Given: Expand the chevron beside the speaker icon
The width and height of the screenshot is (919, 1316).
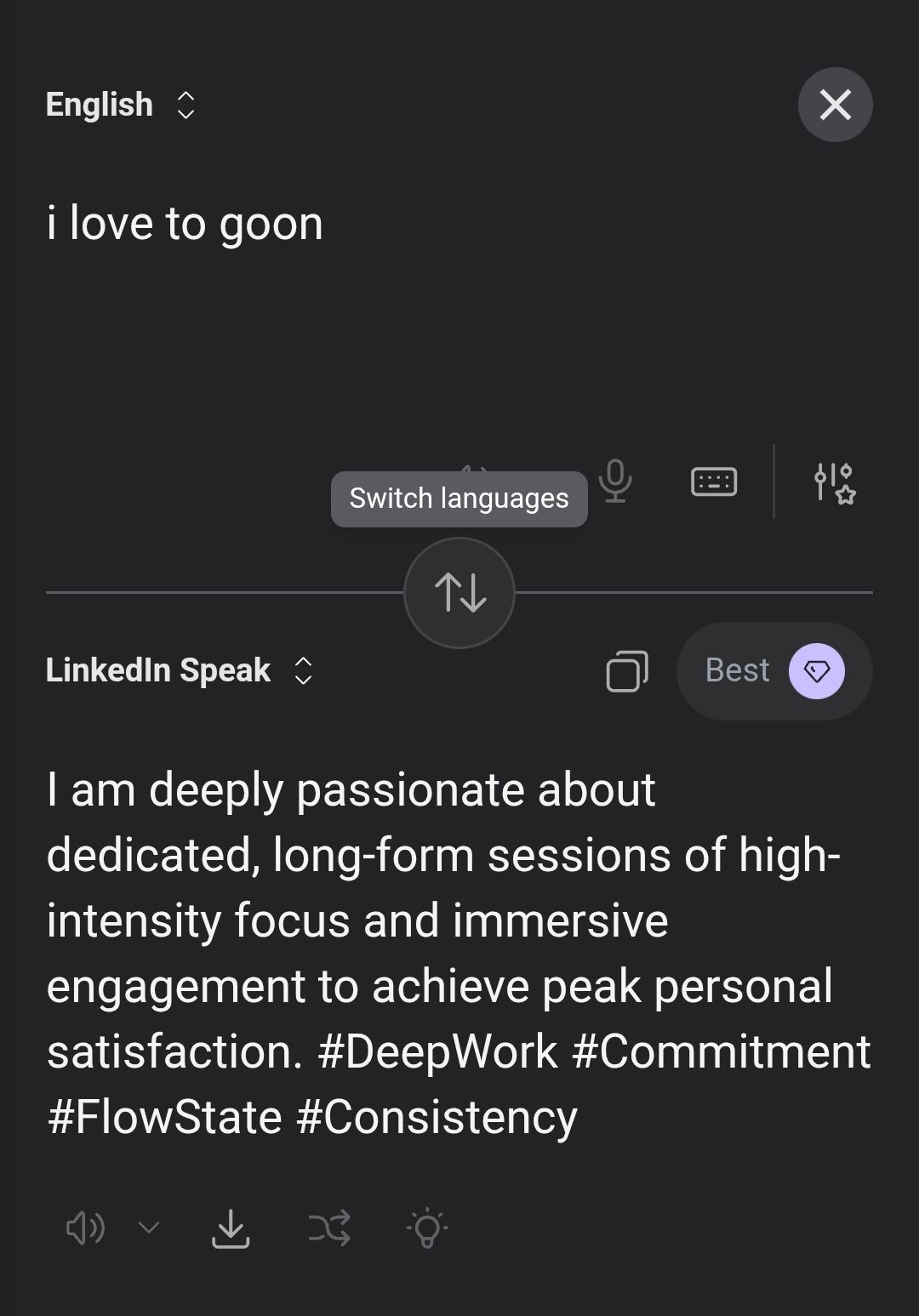Looking at the screenshot, I should coord(149,1228).
